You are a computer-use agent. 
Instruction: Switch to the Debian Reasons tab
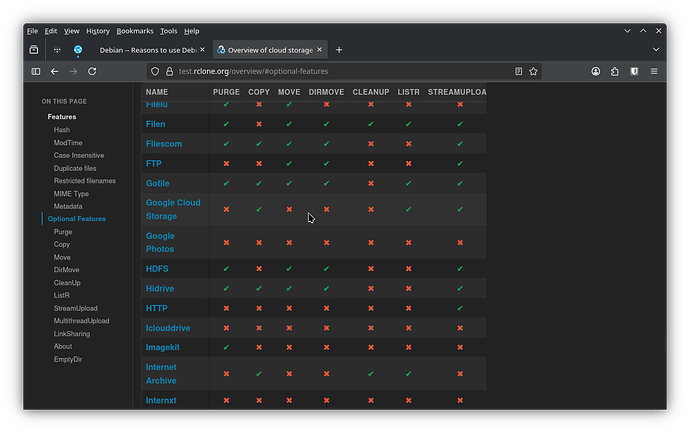tap(147, 50)
